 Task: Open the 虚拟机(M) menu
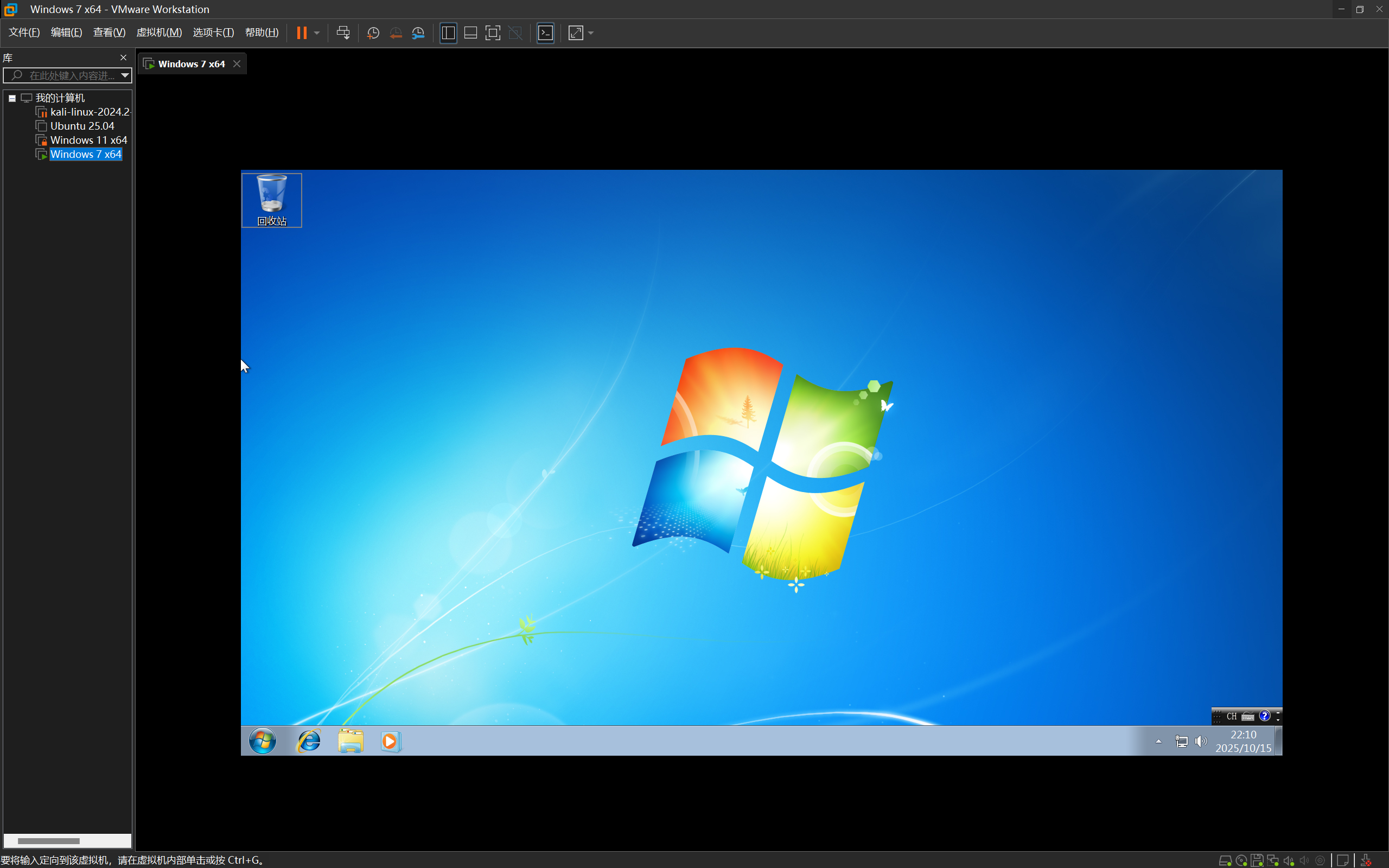159,33
